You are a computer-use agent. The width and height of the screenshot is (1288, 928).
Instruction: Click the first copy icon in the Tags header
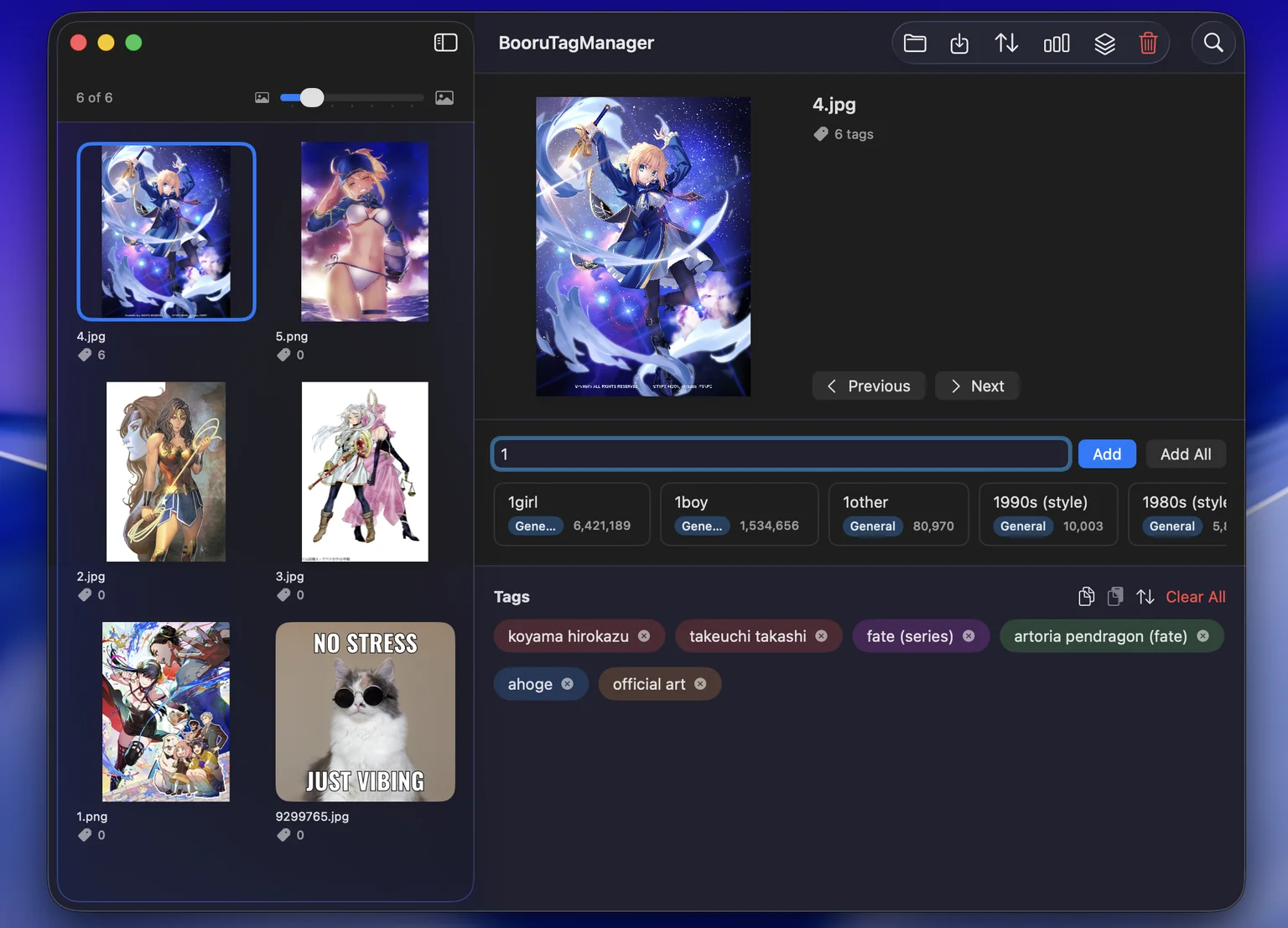[1086, 596]
